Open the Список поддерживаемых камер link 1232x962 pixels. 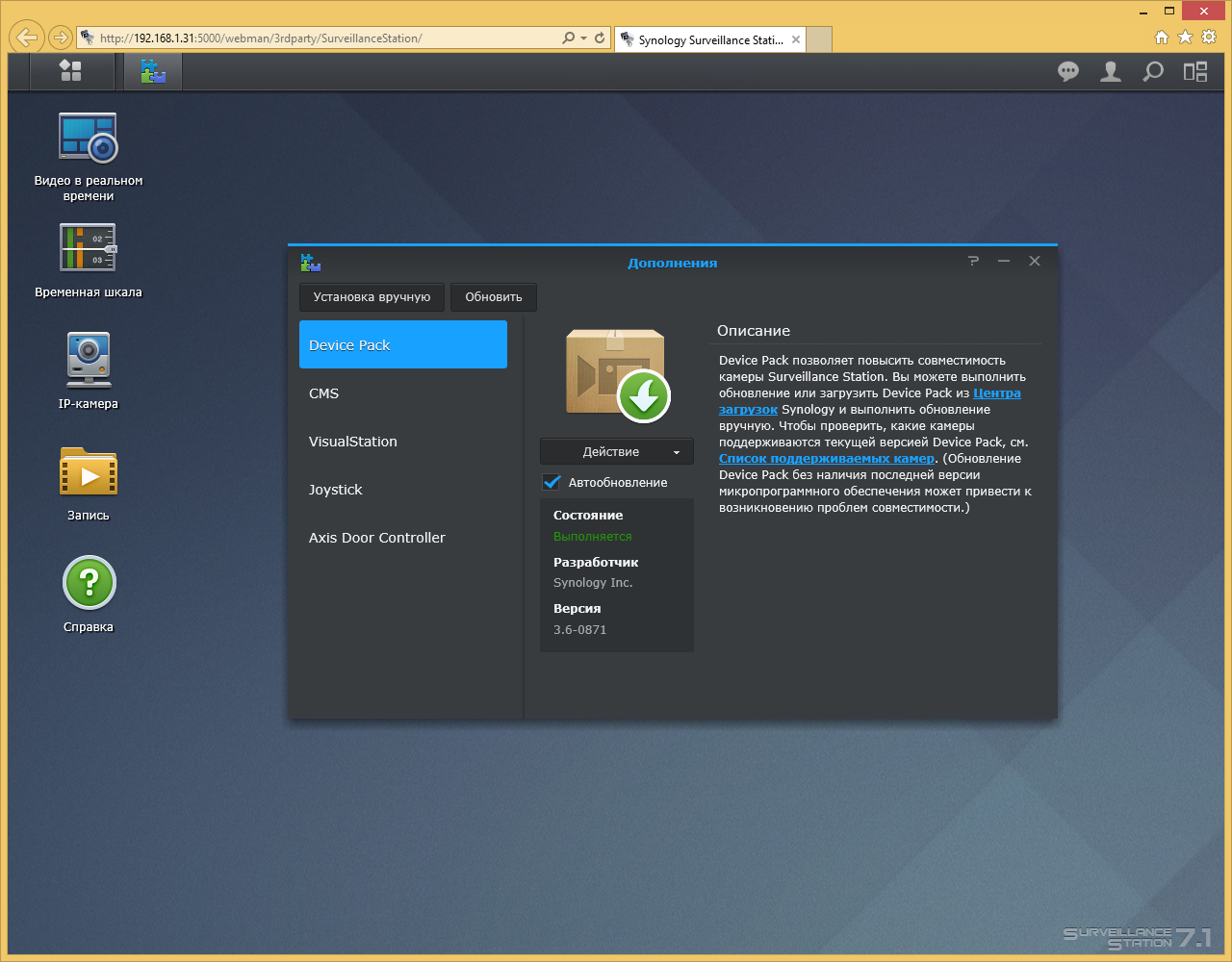click(827, 458)
